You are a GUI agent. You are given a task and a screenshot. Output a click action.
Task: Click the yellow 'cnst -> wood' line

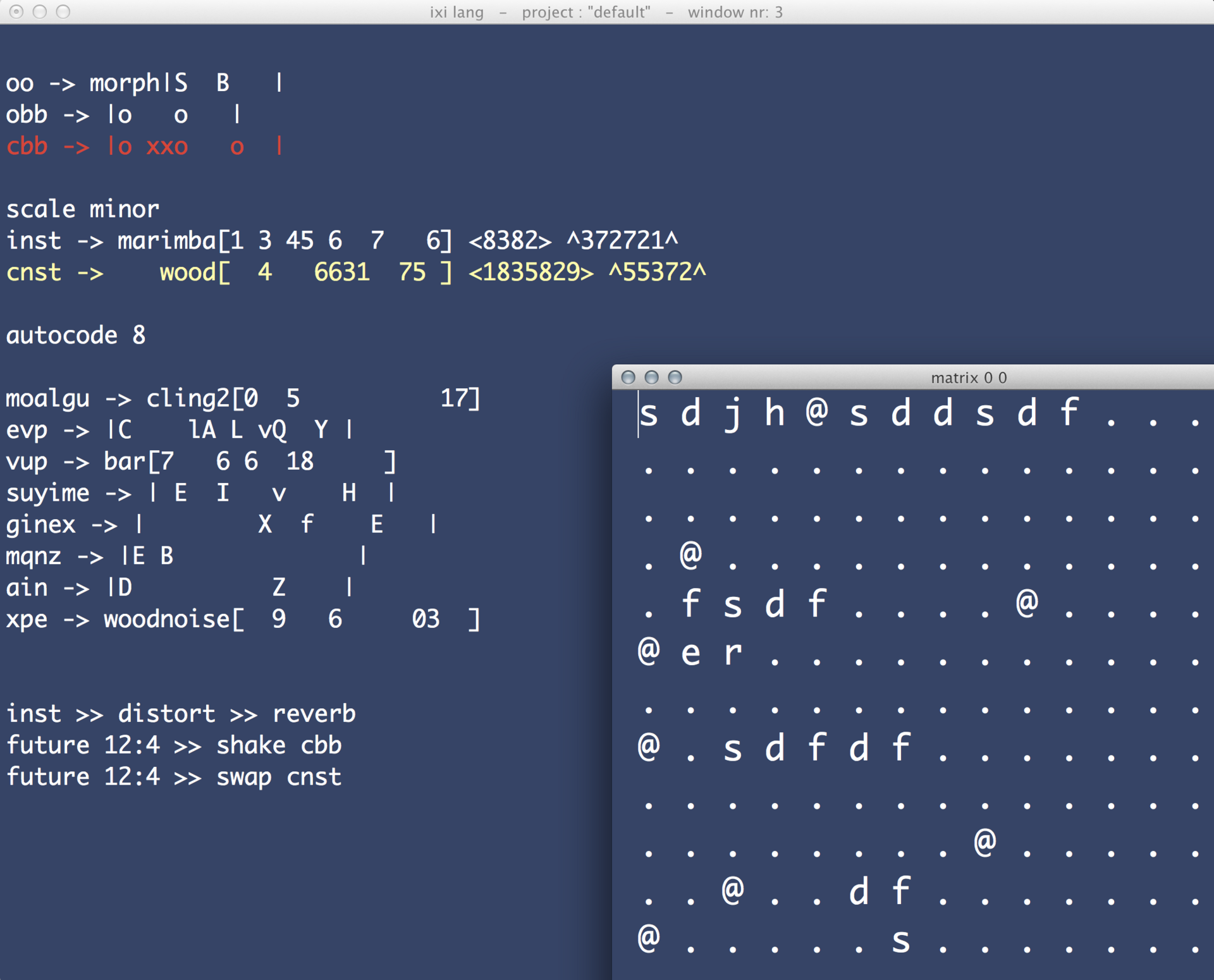(x=356, y=273)
